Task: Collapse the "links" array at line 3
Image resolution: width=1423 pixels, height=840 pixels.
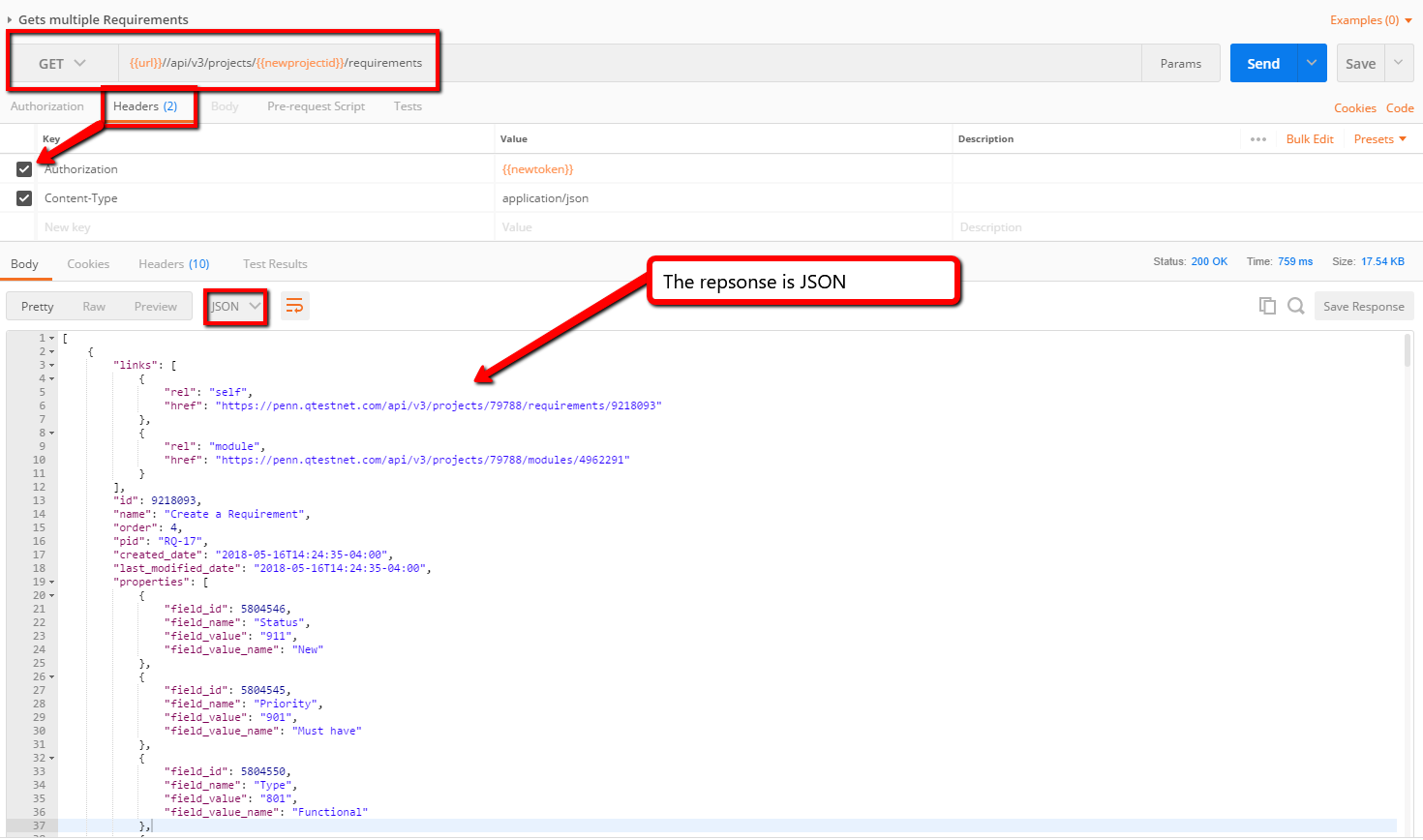Action: click(x=52, y=366)
